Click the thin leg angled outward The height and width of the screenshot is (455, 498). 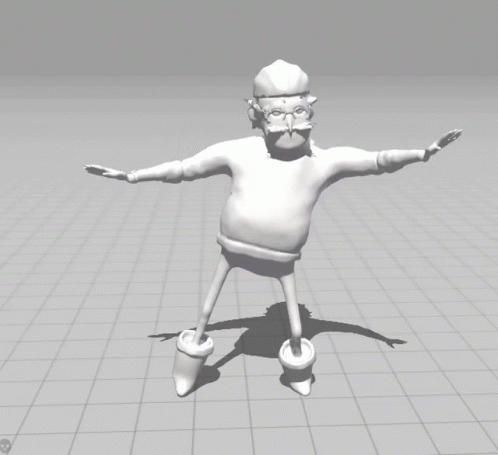211,300
